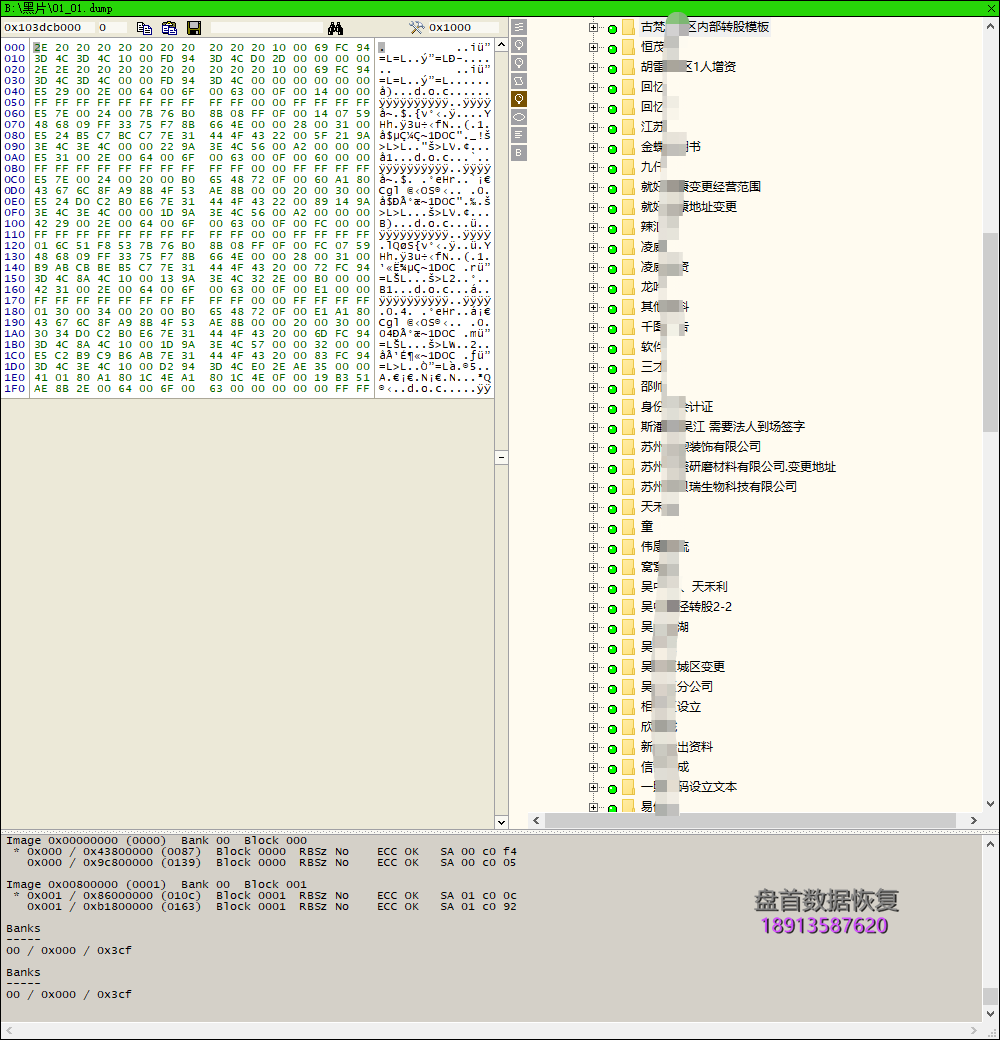The width and height of the screenshot is (1000, 1040).
Task: Open the hammer and wrench tools icon
Action: pyautogui.click(x=418, y=28)
